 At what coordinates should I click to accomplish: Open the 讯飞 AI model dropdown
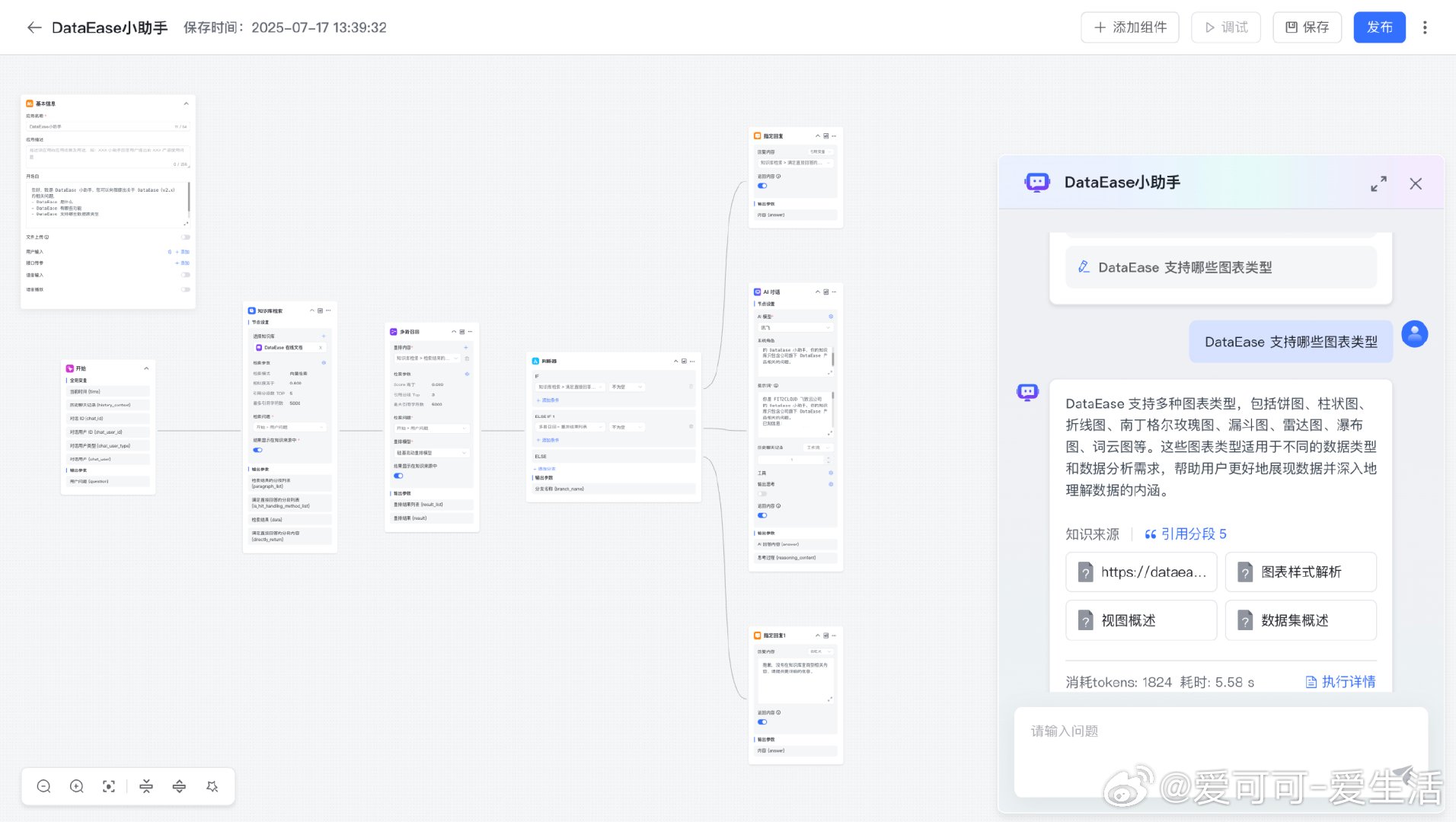point(795,327)
